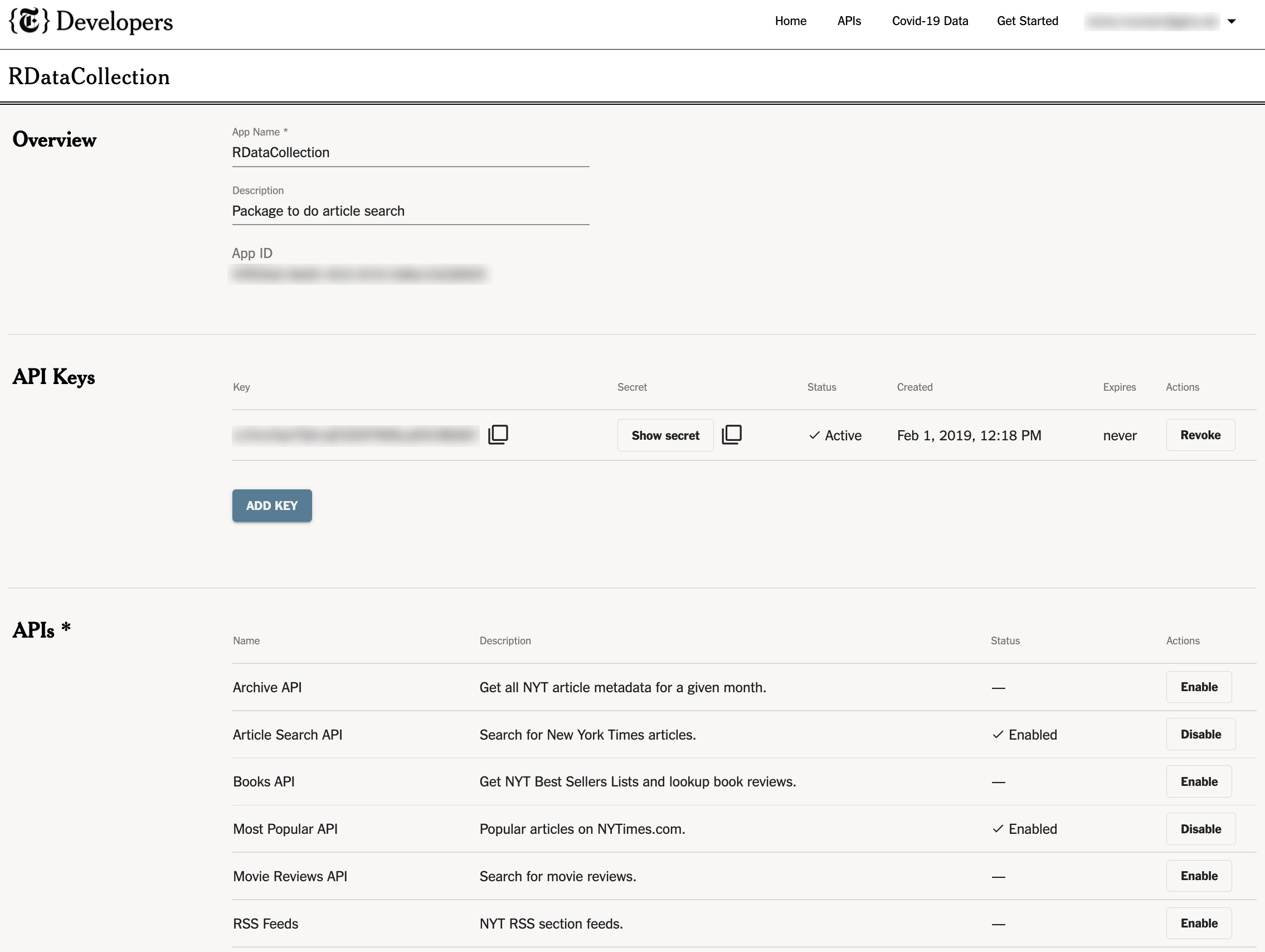The width and height of the screenshot is (1265, 952).
Task: Enable the Books API
Action: click(x=1199, y=781)
